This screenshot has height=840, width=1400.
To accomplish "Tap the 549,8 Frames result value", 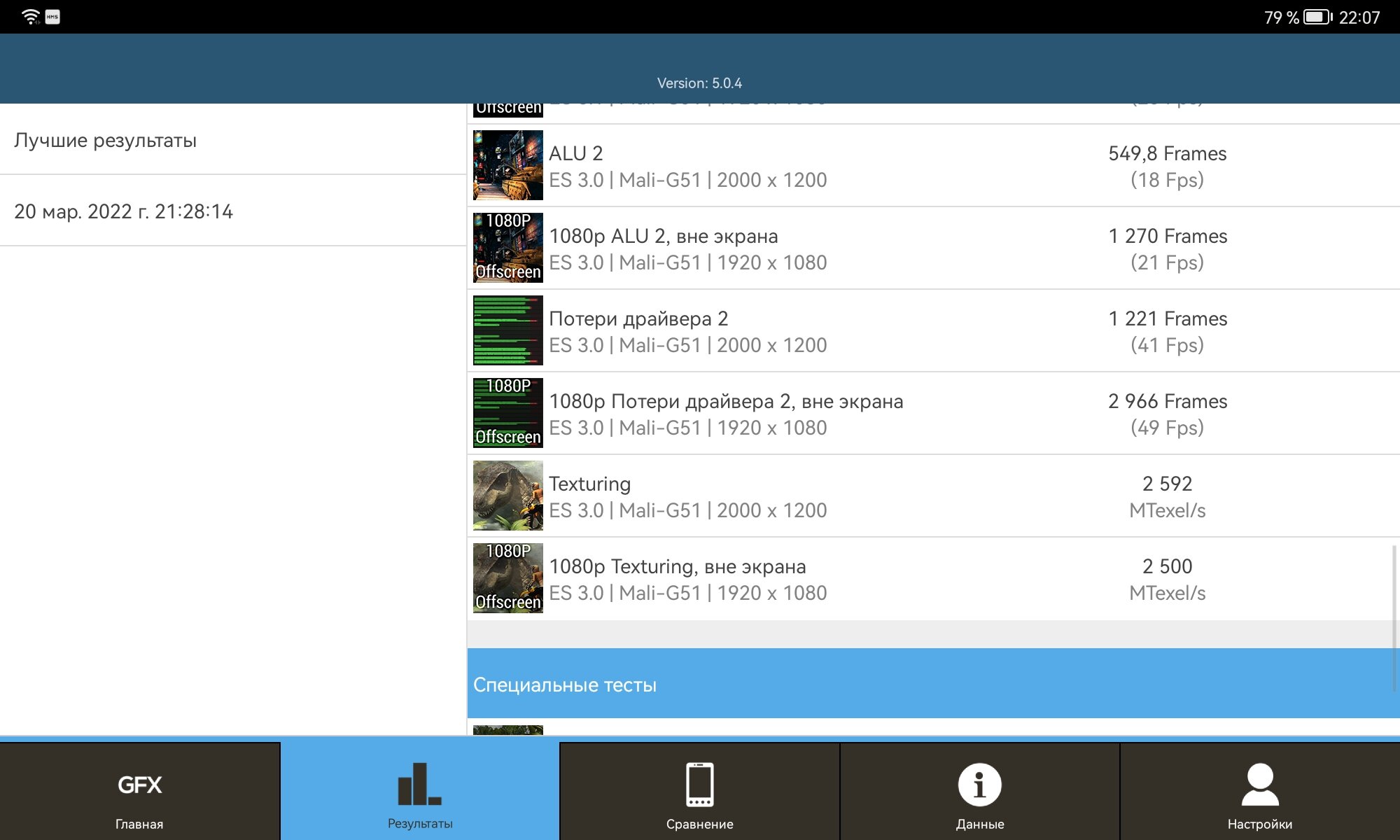I will tap(1168, 153).
